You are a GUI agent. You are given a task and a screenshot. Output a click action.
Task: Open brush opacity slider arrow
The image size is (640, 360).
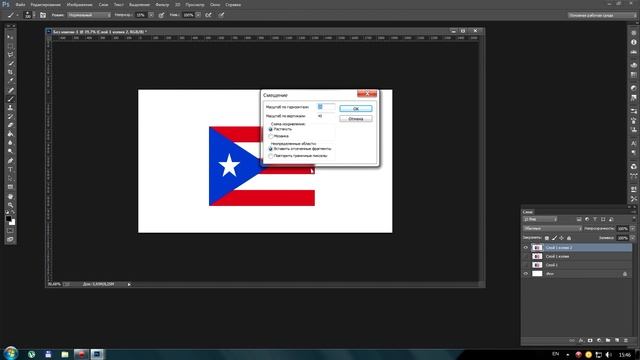(151, 15)
